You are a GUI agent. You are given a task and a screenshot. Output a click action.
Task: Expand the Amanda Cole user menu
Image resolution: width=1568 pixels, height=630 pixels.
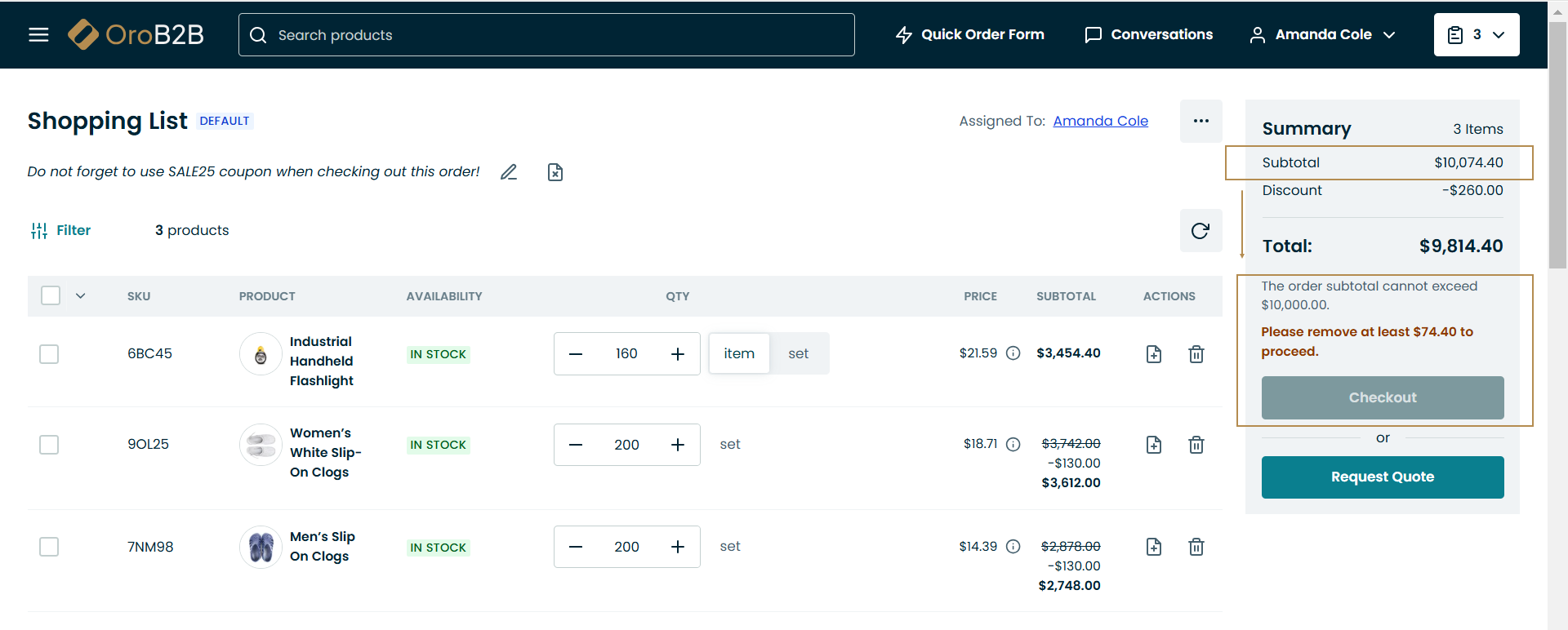[x=1322, y=34]
